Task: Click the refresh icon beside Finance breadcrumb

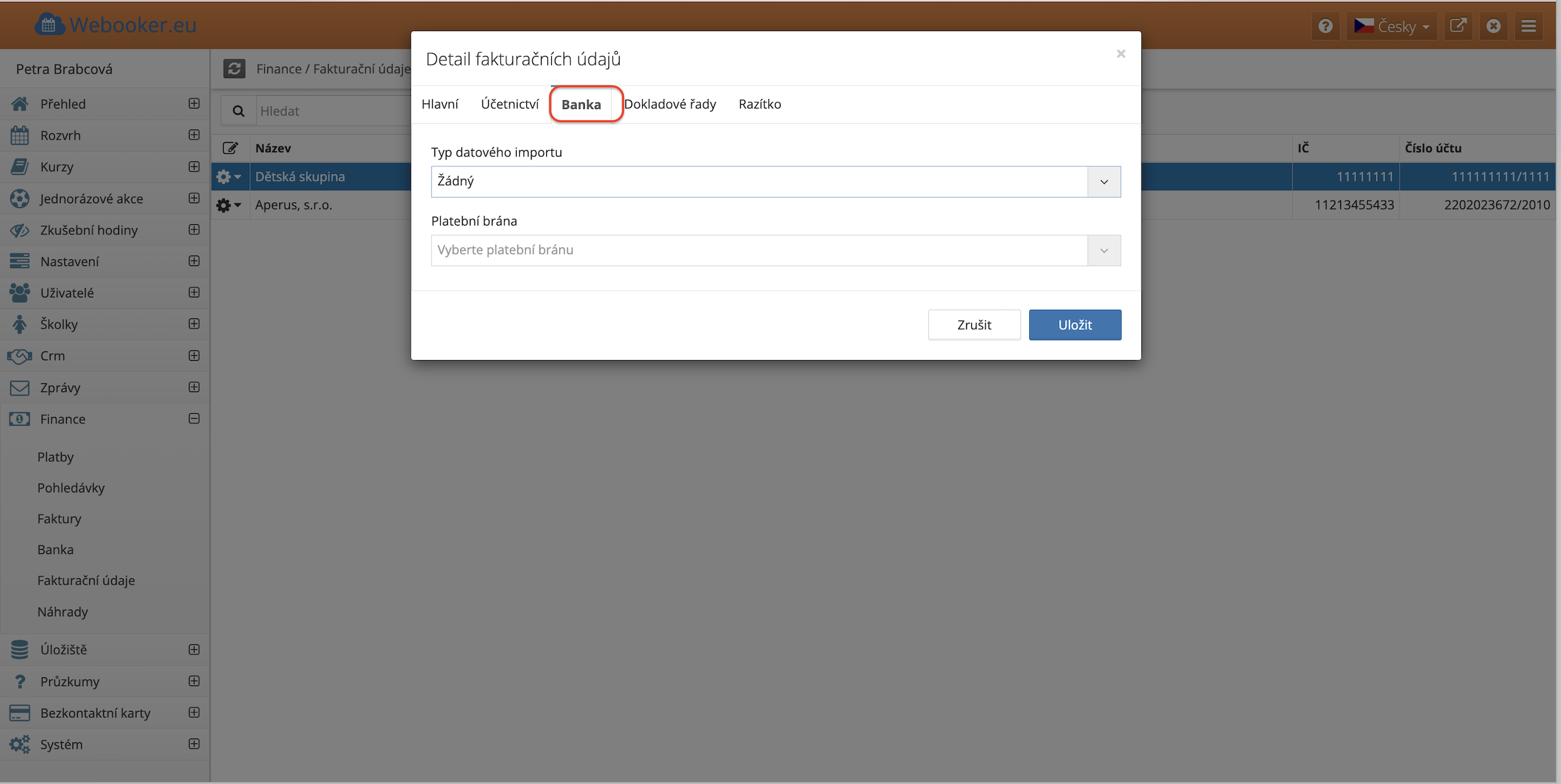Action: pos(234,69)
